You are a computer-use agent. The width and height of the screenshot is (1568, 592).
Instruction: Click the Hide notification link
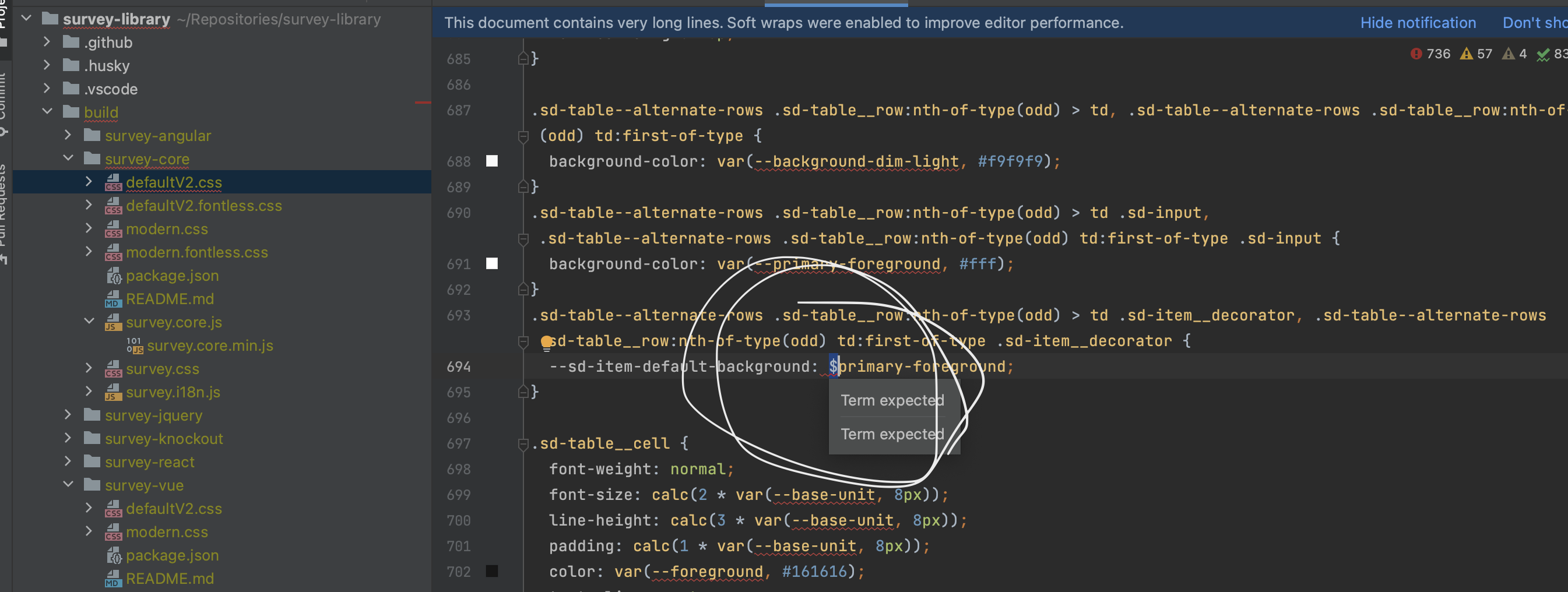pos(1418,23)
